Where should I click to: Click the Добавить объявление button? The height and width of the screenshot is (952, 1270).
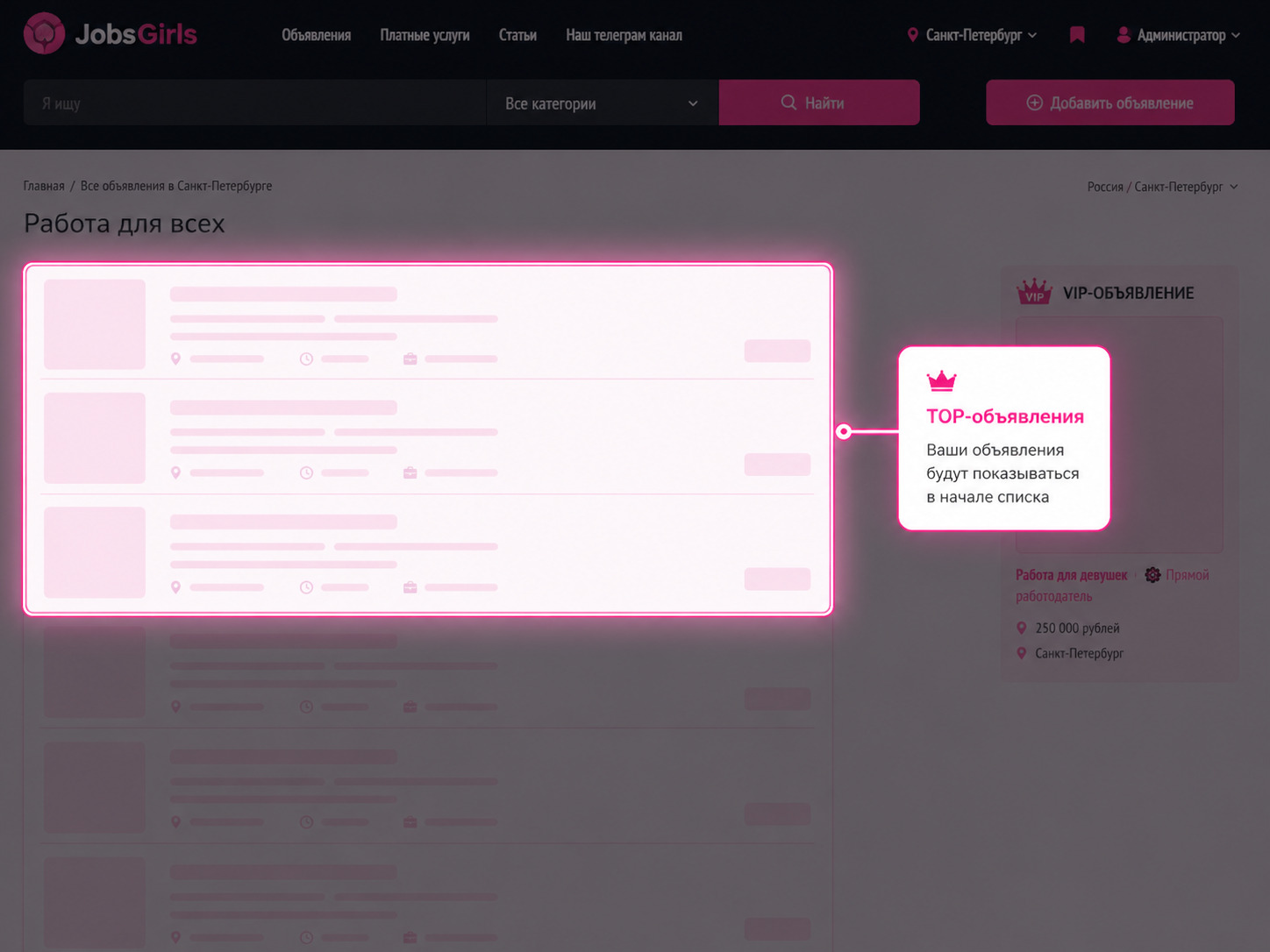1109,103
